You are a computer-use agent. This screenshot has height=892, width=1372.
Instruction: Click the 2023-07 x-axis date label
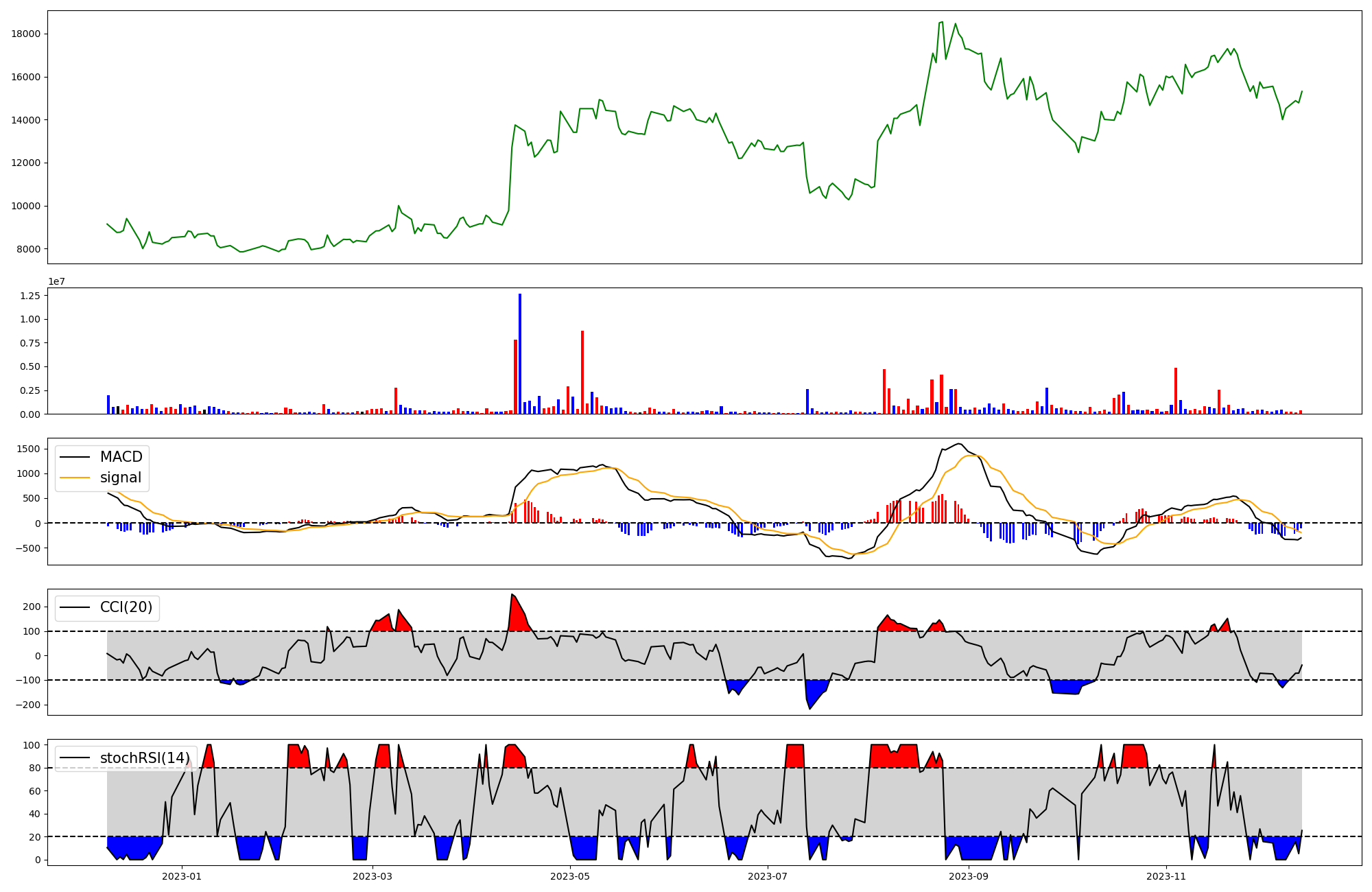click(x=767, y=876)
